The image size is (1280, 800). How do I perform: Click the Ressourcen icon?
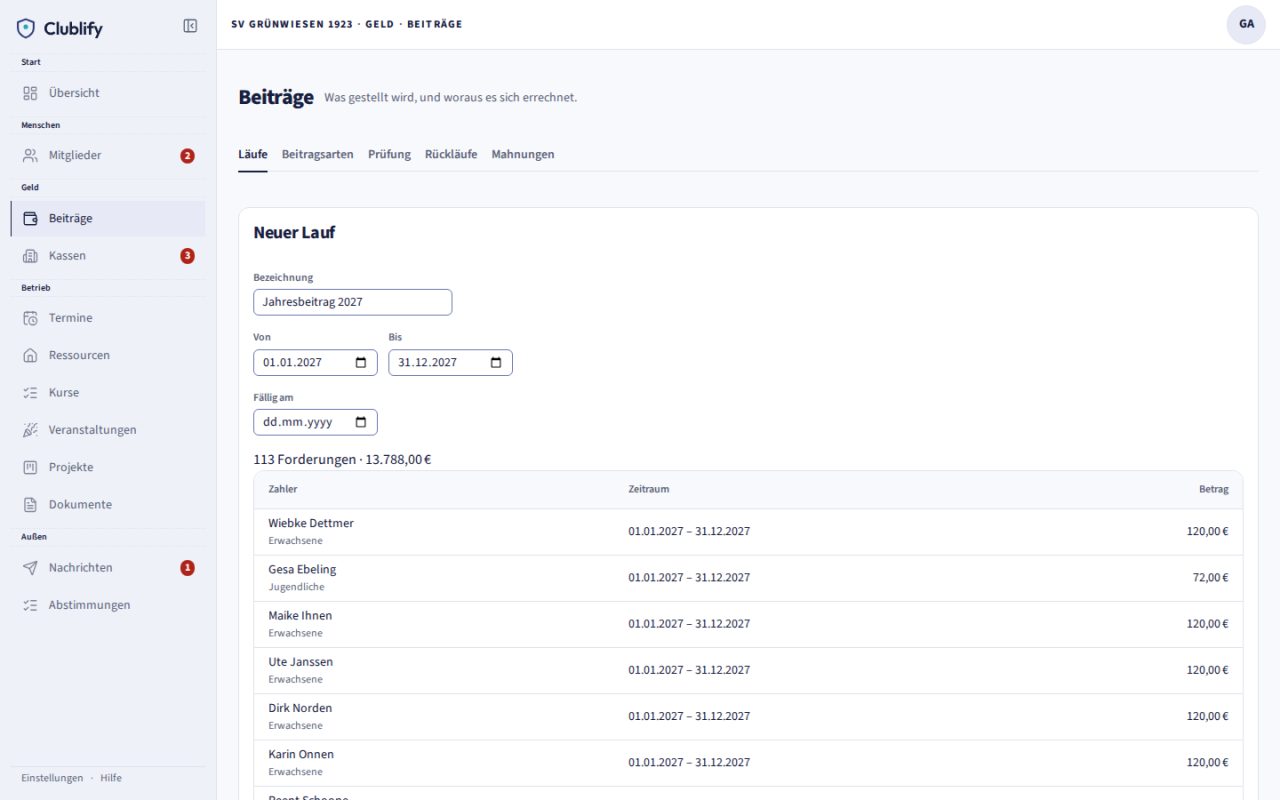click(30, 355)
